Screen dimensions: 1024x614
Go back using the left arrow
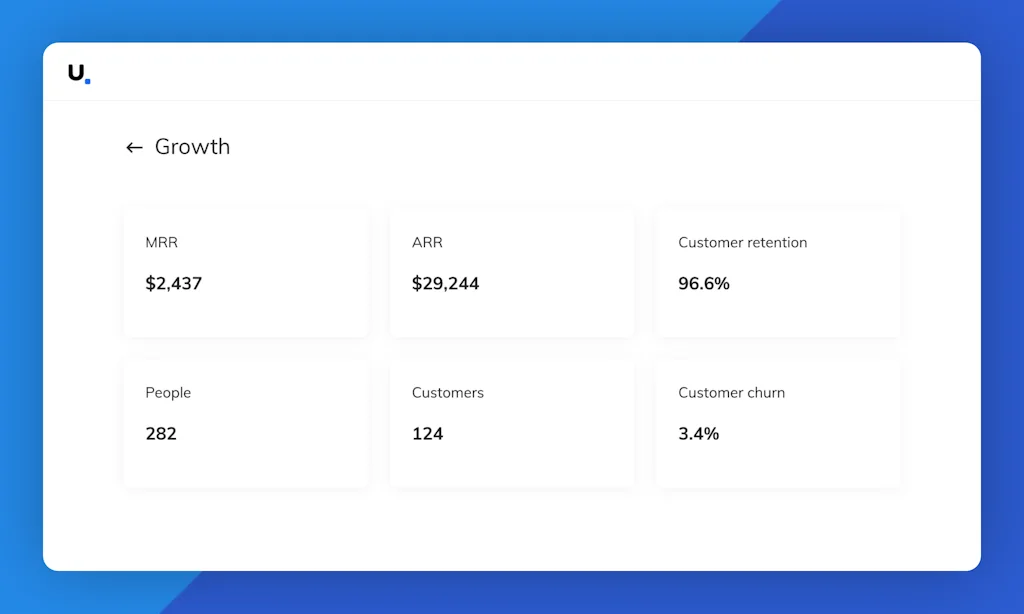point(134,148)
